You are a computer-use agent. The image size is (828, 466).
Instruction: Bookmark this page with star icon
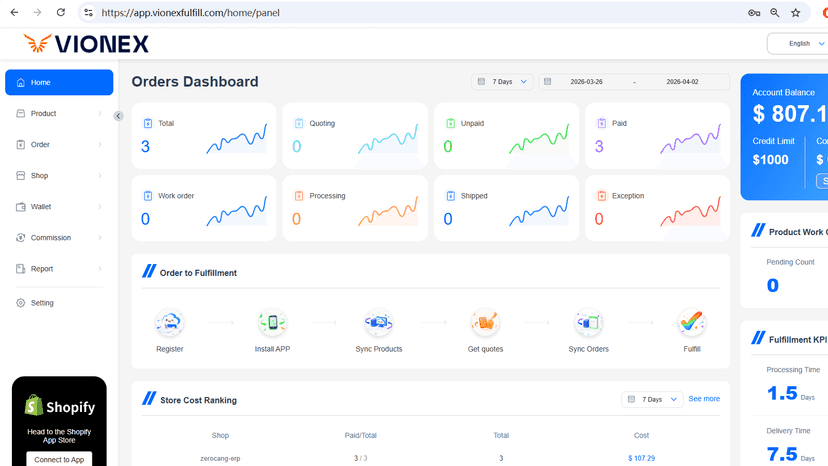click(795, 13)
